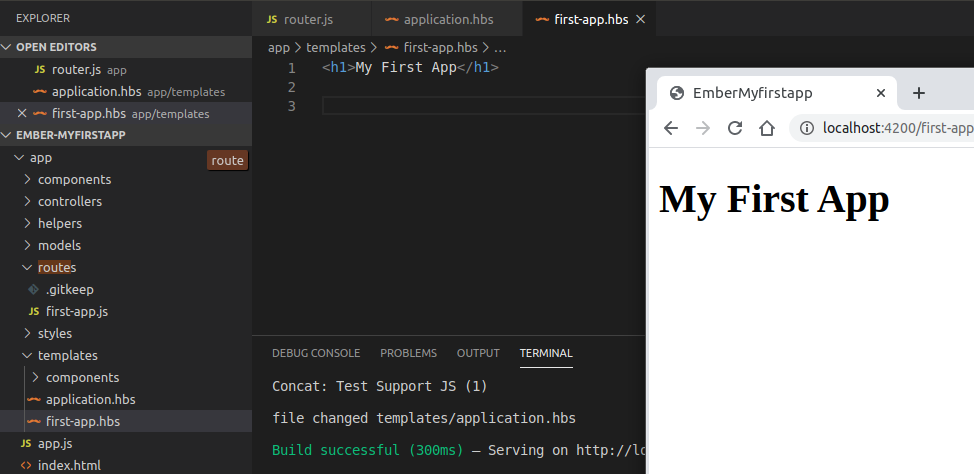Select first-app.hbs in the open editors list
The height and width of the screenshot is (474, 974).
125,113
